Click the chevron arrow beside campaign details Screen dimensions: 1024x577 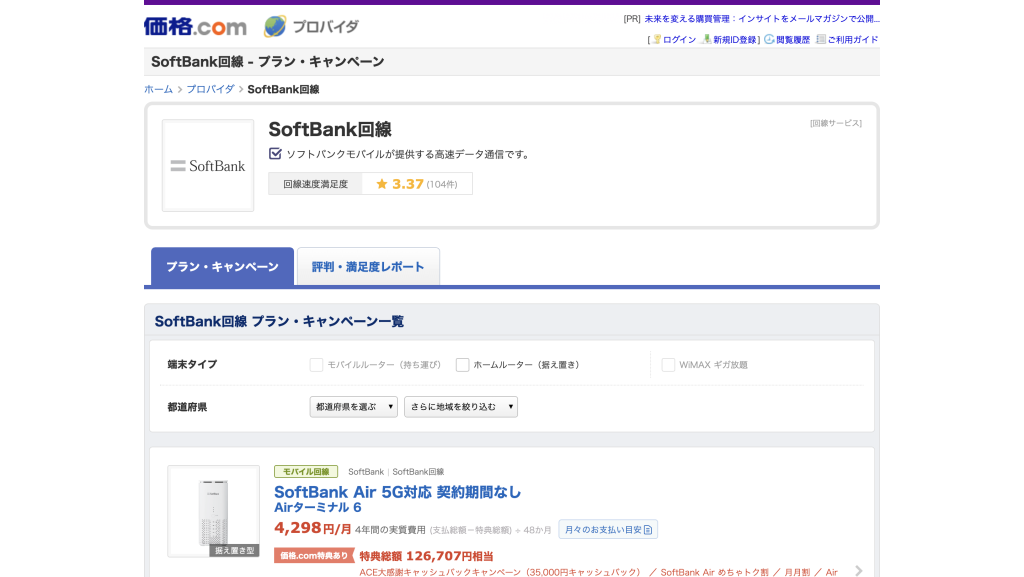point(859,571)
